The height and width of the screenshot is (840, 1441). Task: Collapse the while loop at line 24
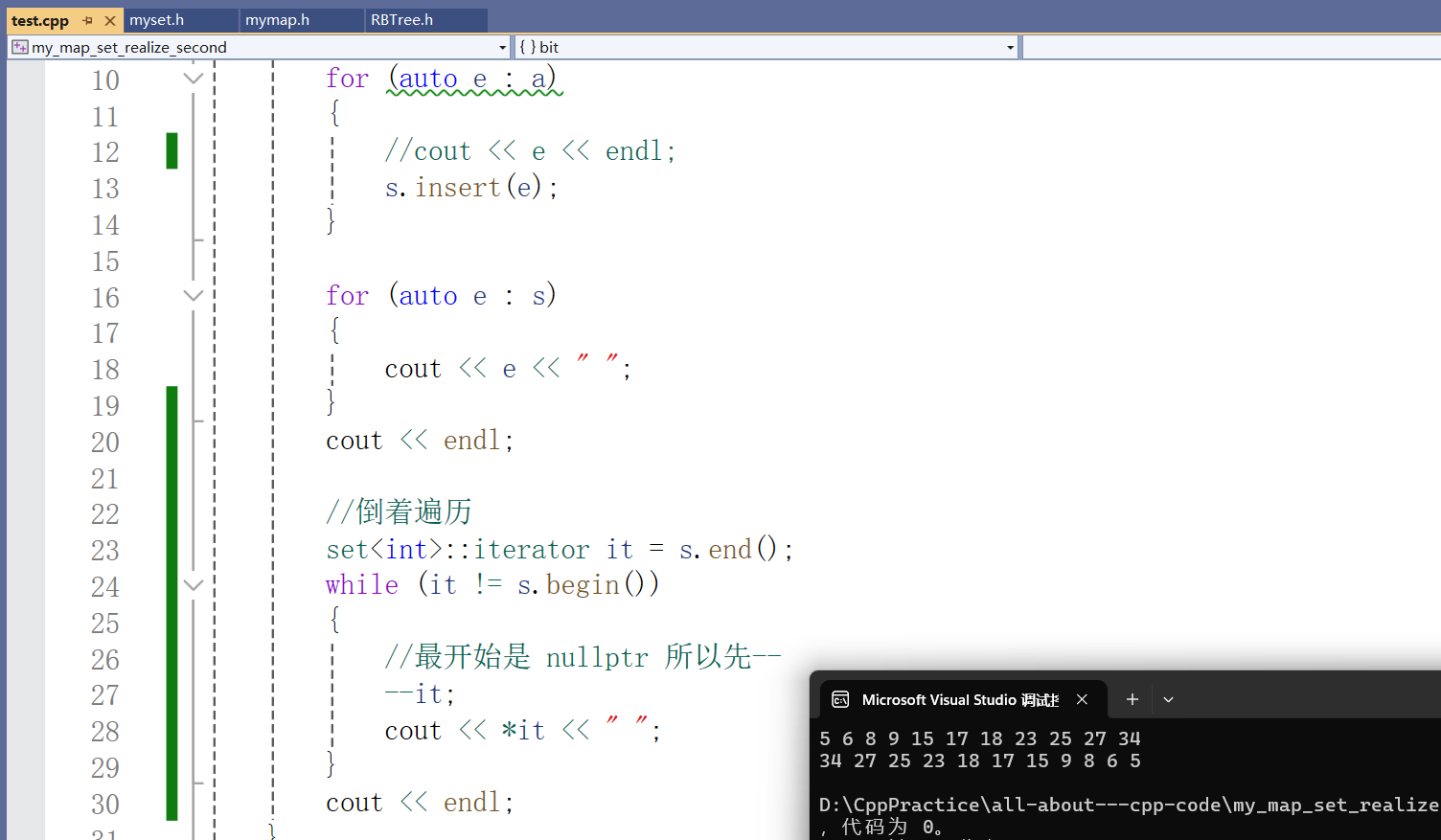point(194,585)
